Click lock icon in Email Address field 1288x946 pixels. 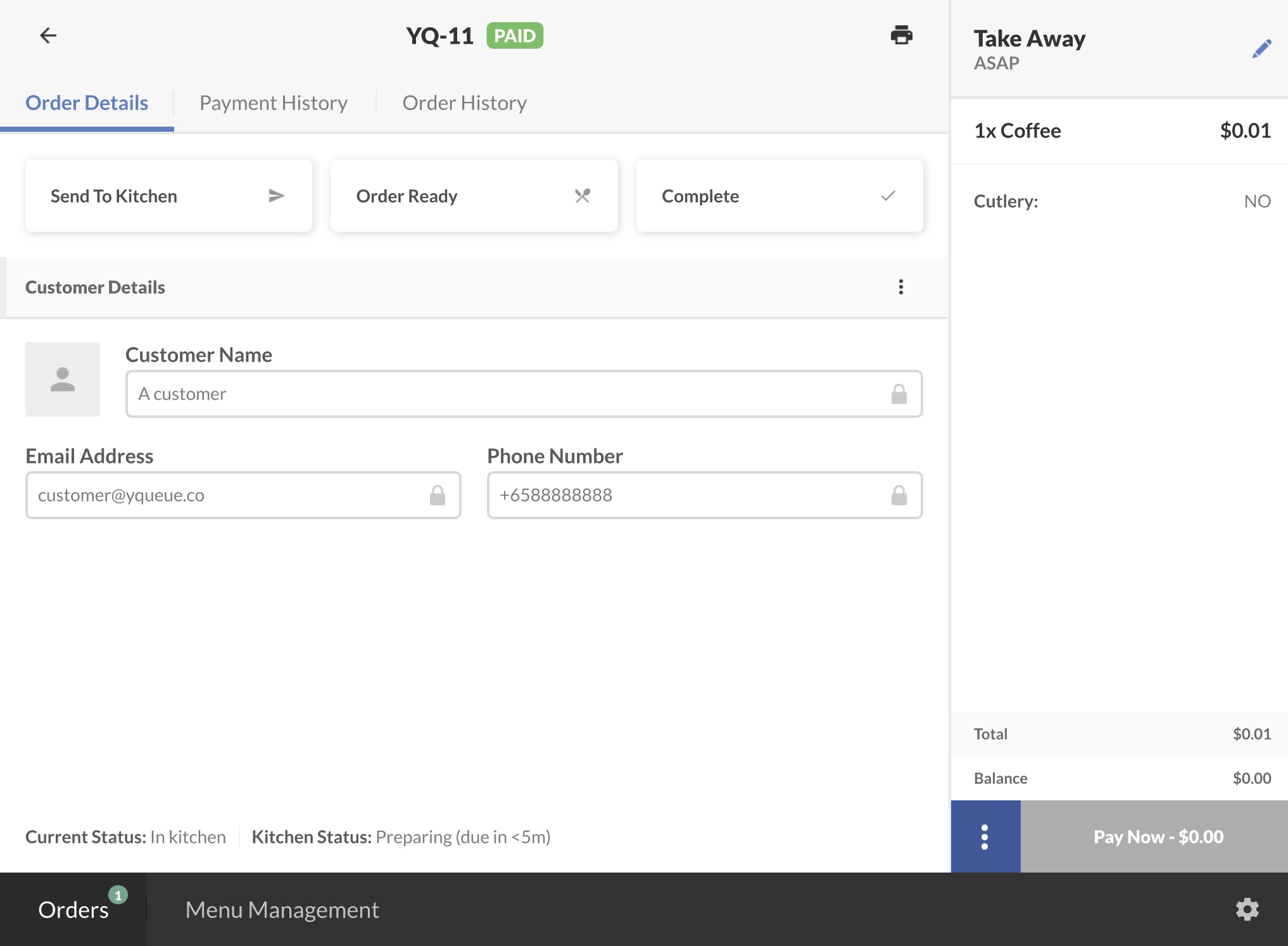point(437,495)
